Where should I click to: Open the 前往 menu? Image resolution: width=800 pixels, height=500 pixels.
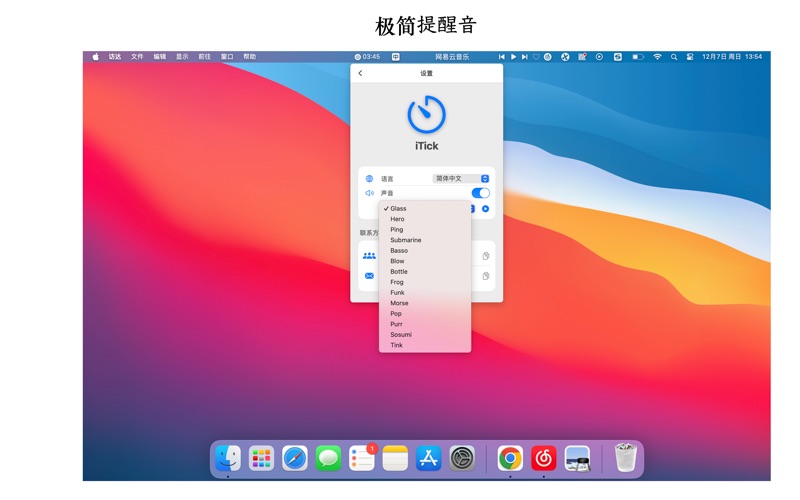tap(205, 57)
